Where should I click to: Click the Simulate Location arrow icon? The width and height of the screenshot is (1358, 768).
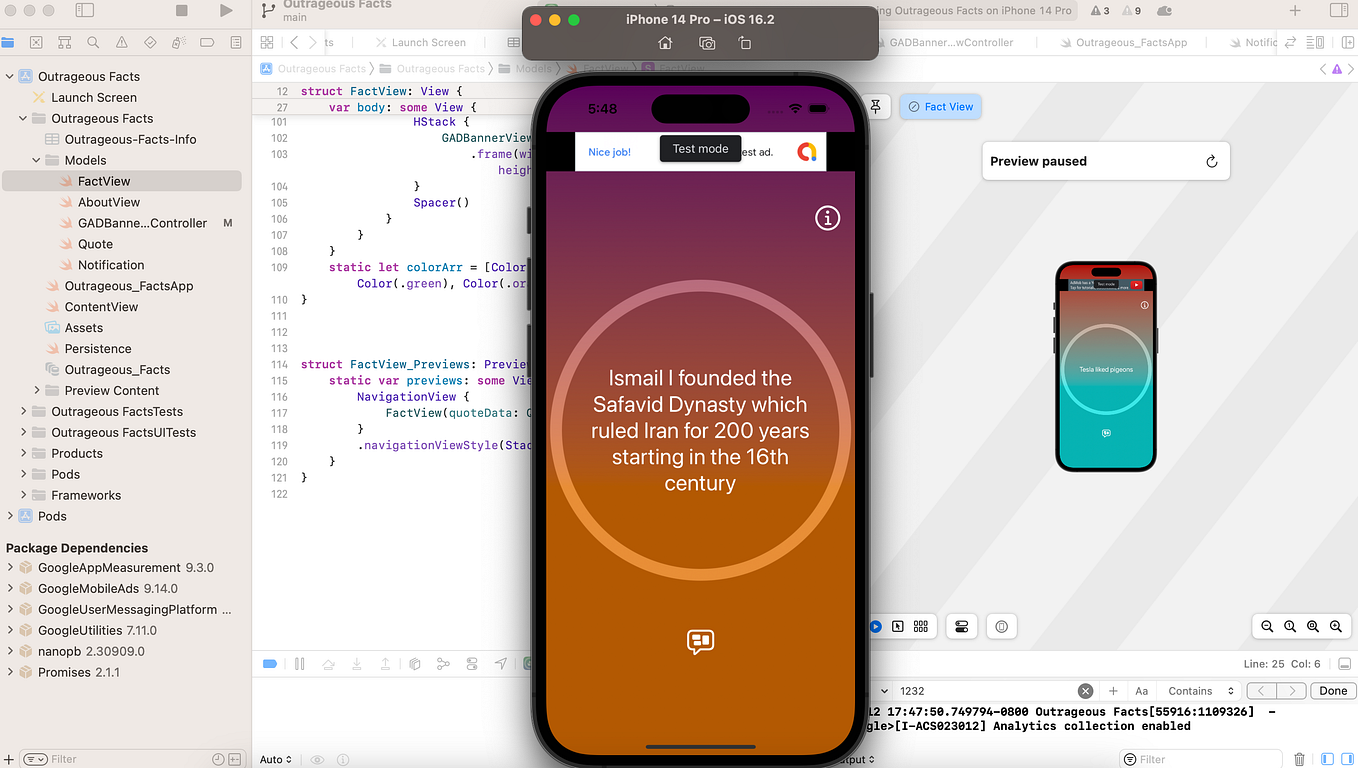point(502,663)
